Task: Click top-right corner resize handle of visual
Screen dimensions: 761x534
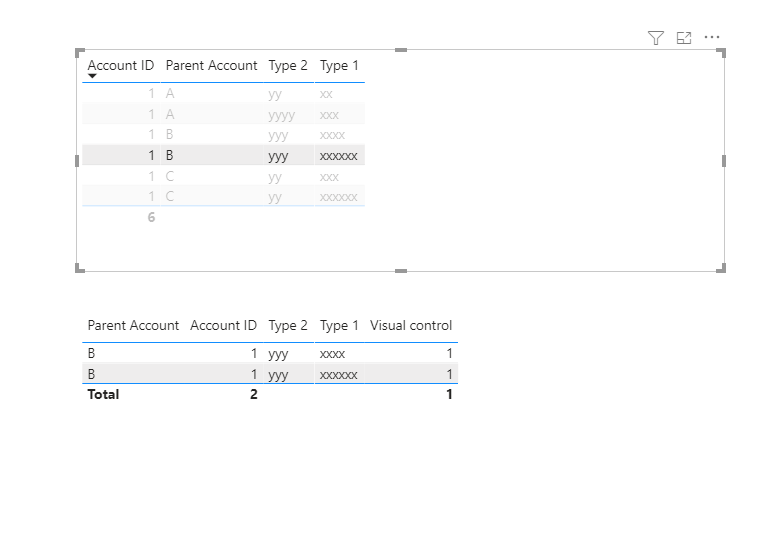Action: click(x=721, y=53)
